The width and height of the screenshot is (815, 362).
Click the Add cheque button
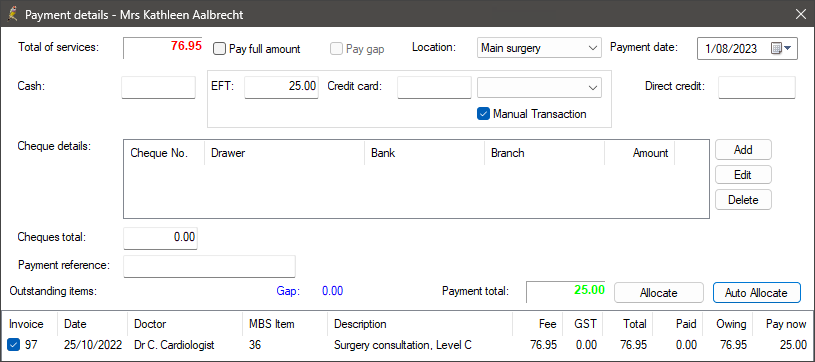pos(743,150)
